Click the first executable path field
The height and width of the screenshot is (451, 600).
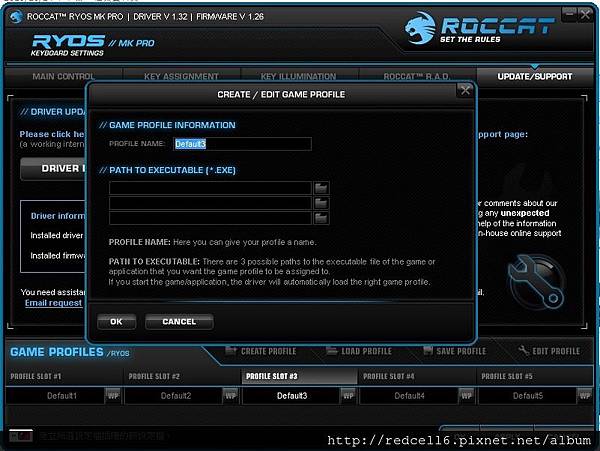pyautogui.click(x=210, y=188)
